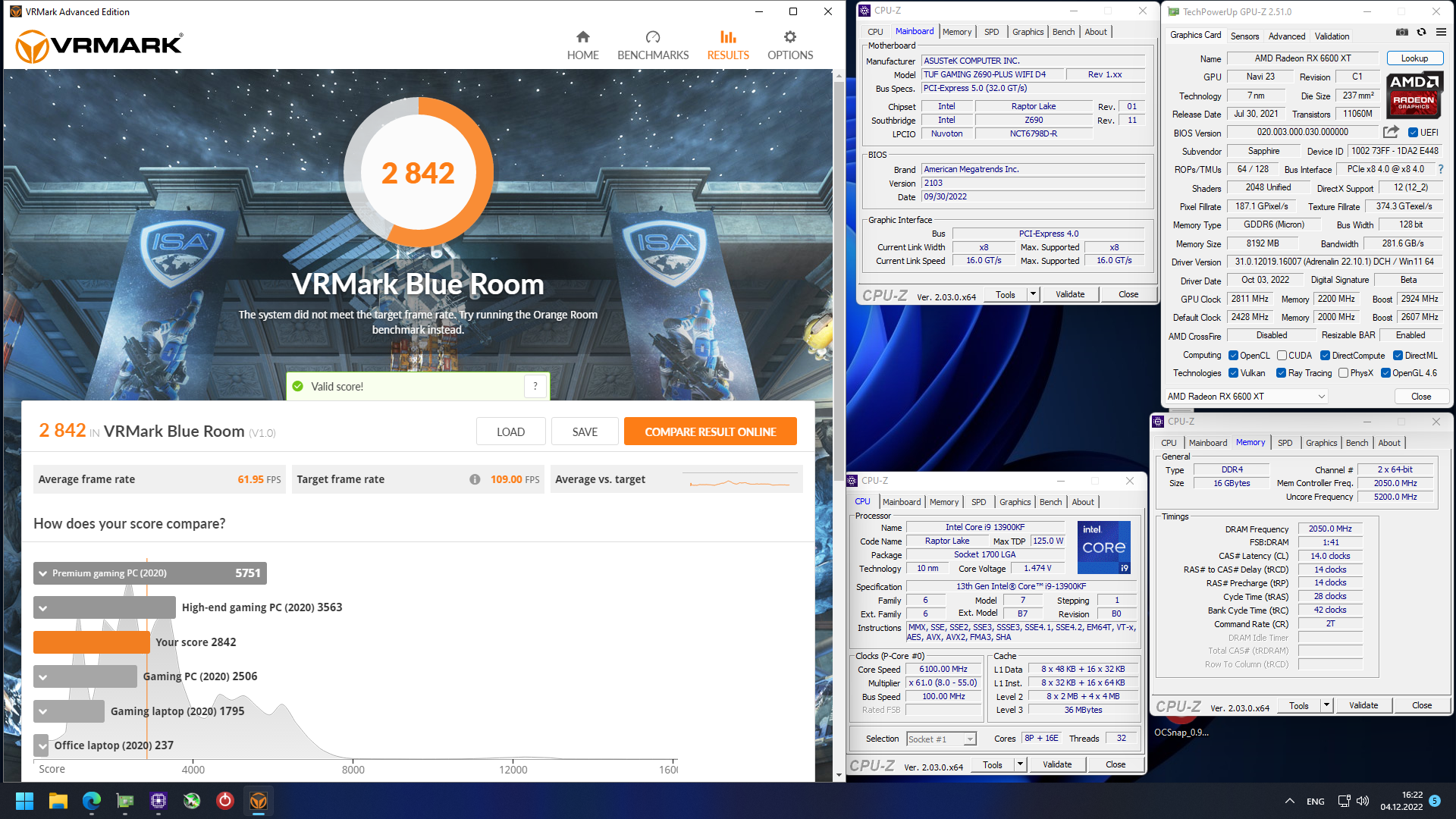1456x819 pixels.
Task: Toggle Vulkan checkbox in GPU-Z
Action: pos(1234,373)
